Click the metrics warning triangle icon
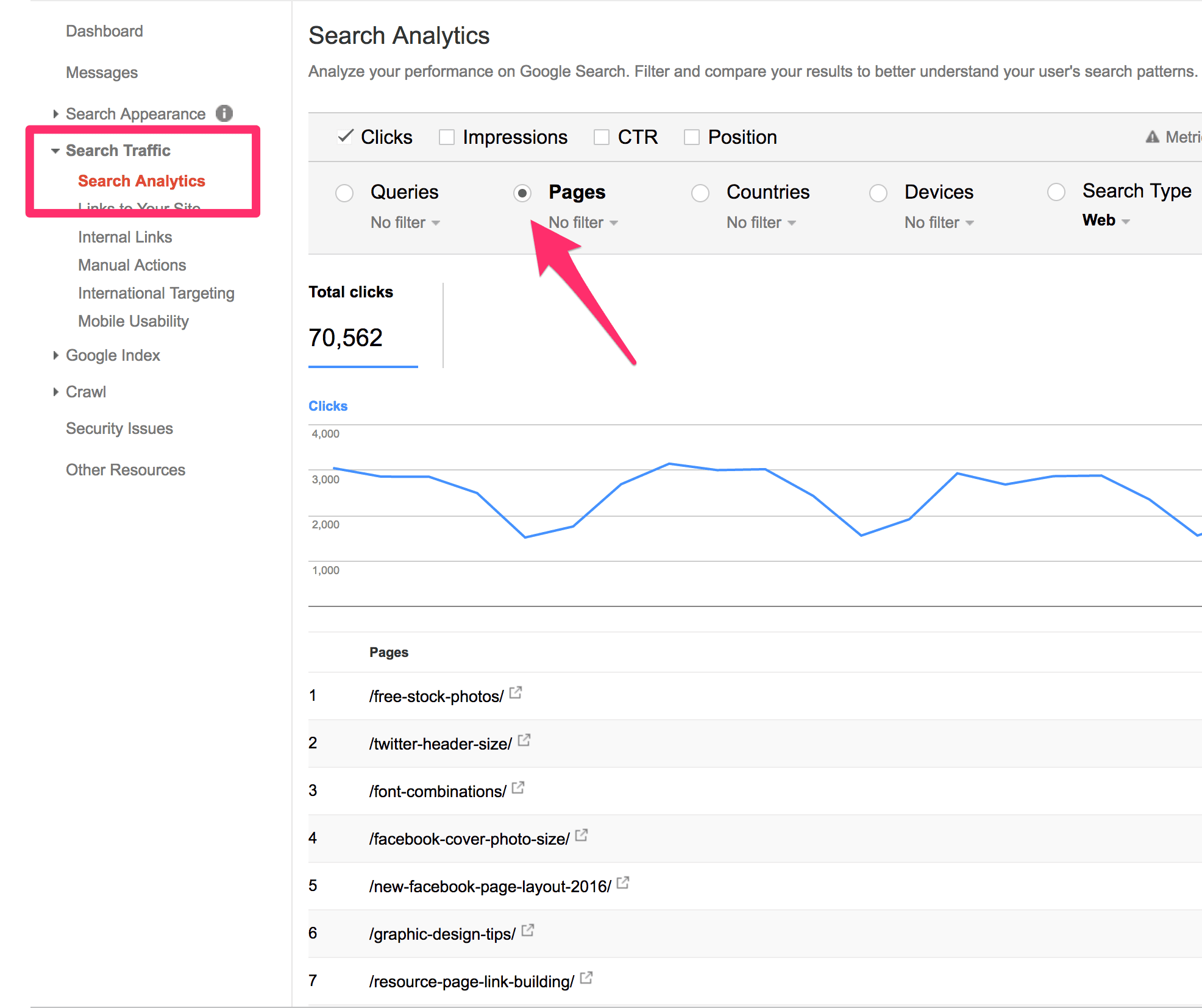The height and width of the screenshot is (1008, 1202). pyautogui.click(x=1152, y=137)
